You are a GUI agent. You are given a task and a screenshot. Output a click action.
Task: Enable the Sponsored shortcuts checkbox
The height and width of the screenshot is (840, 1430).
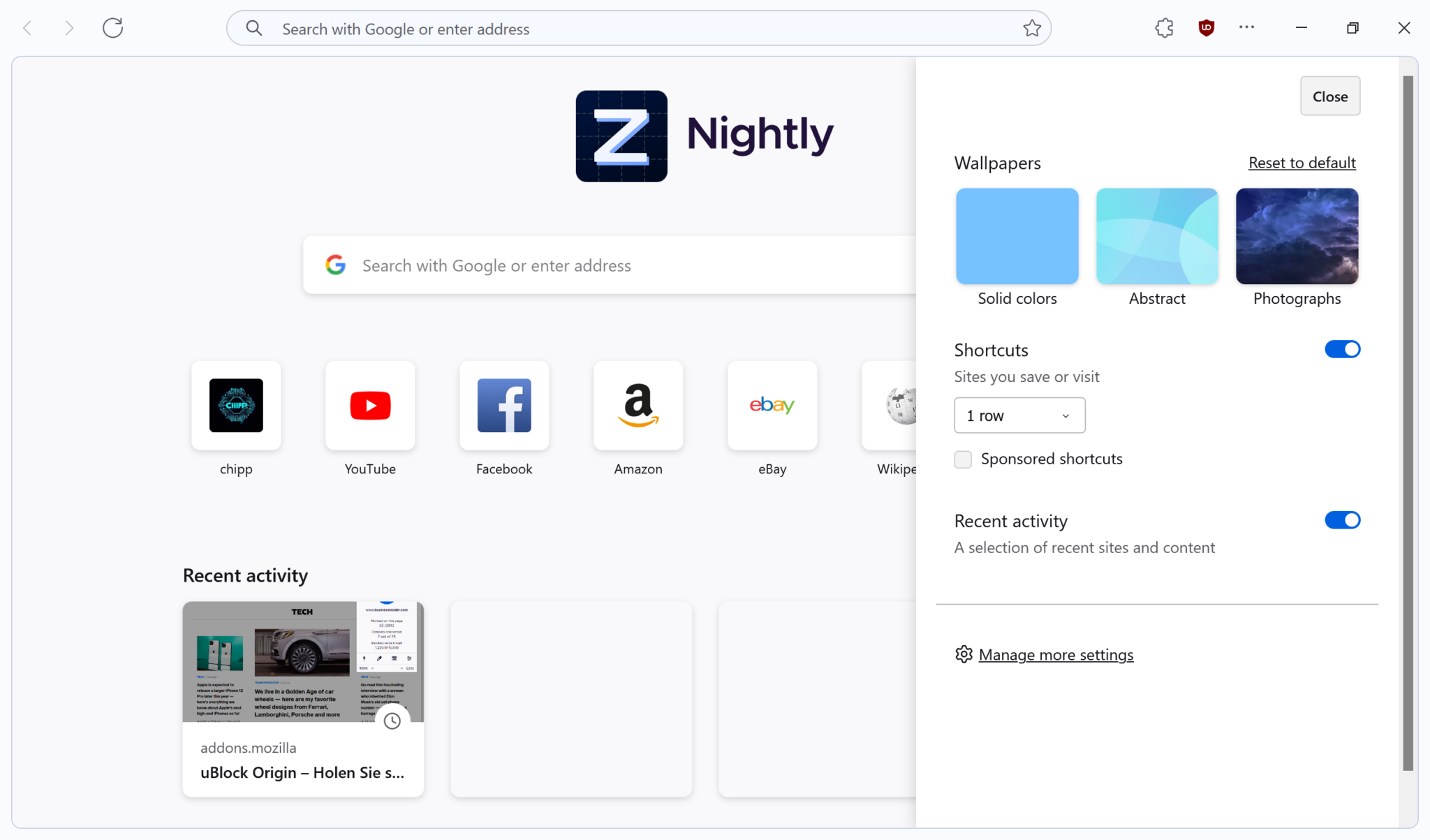pyautogui.click(x=963, y=459)
